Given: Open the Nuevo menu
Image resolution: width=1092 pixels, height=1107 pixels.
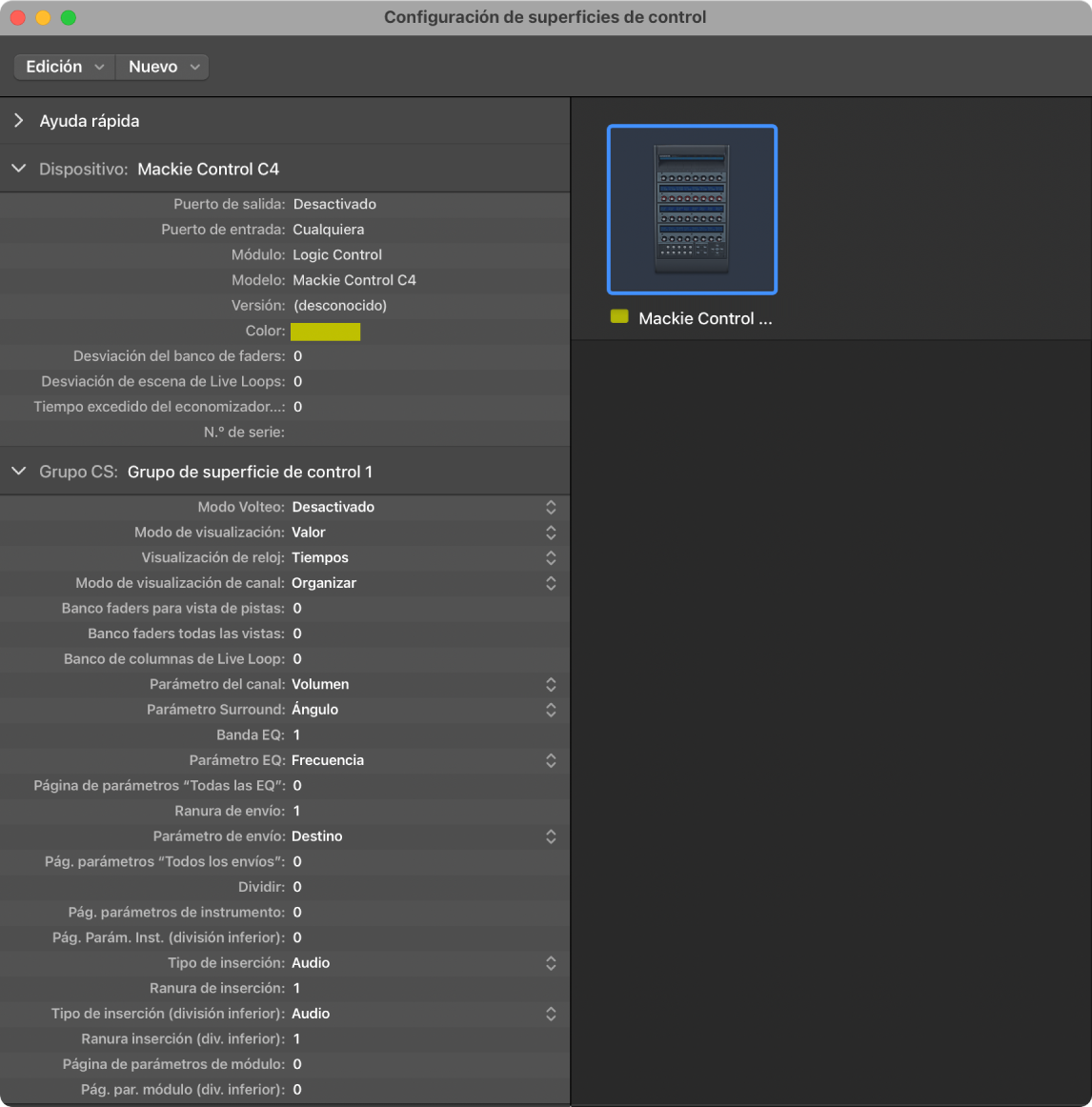Looking at the screenshot, I should (x=162, y=67).
